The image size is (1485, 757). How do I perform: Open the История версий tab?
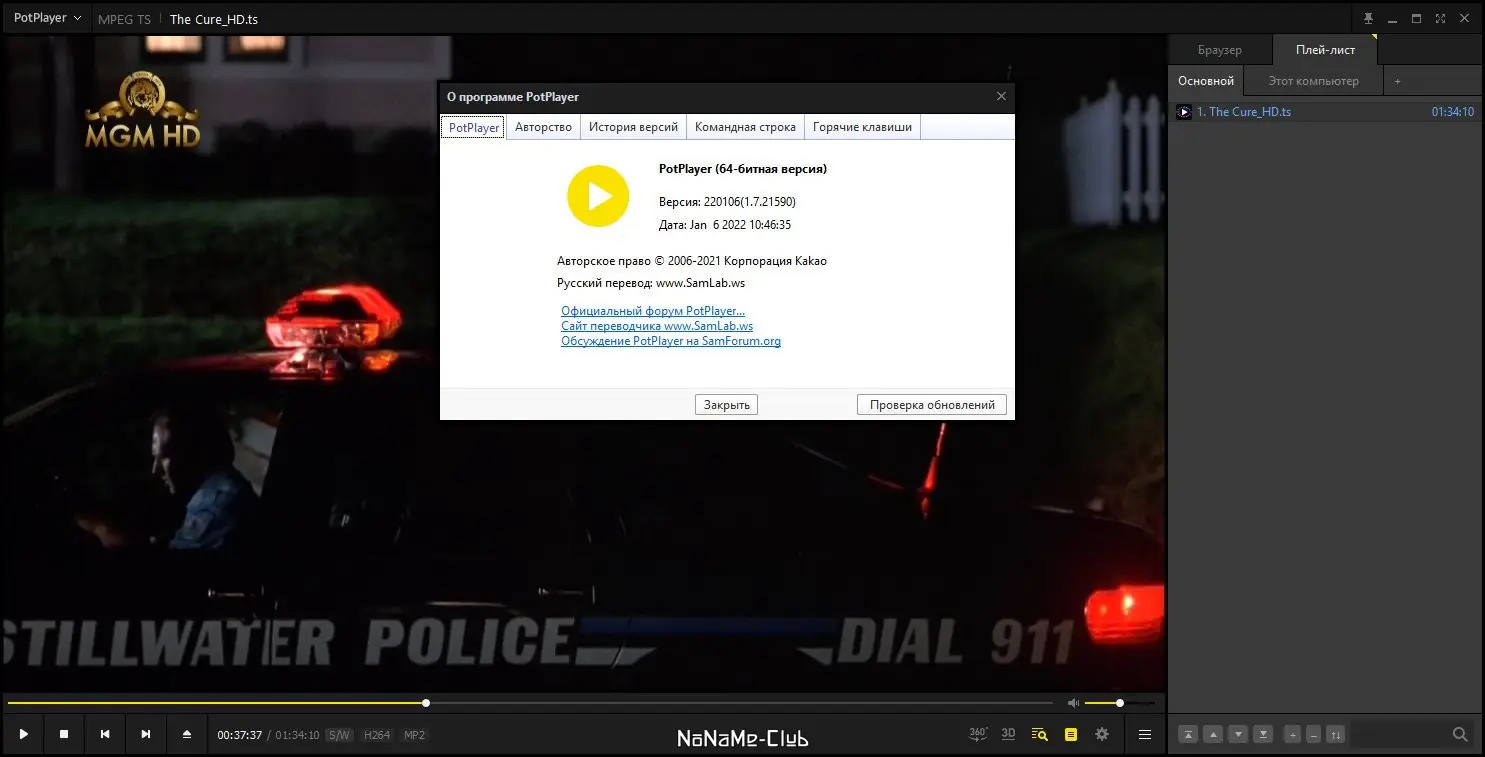633,127
